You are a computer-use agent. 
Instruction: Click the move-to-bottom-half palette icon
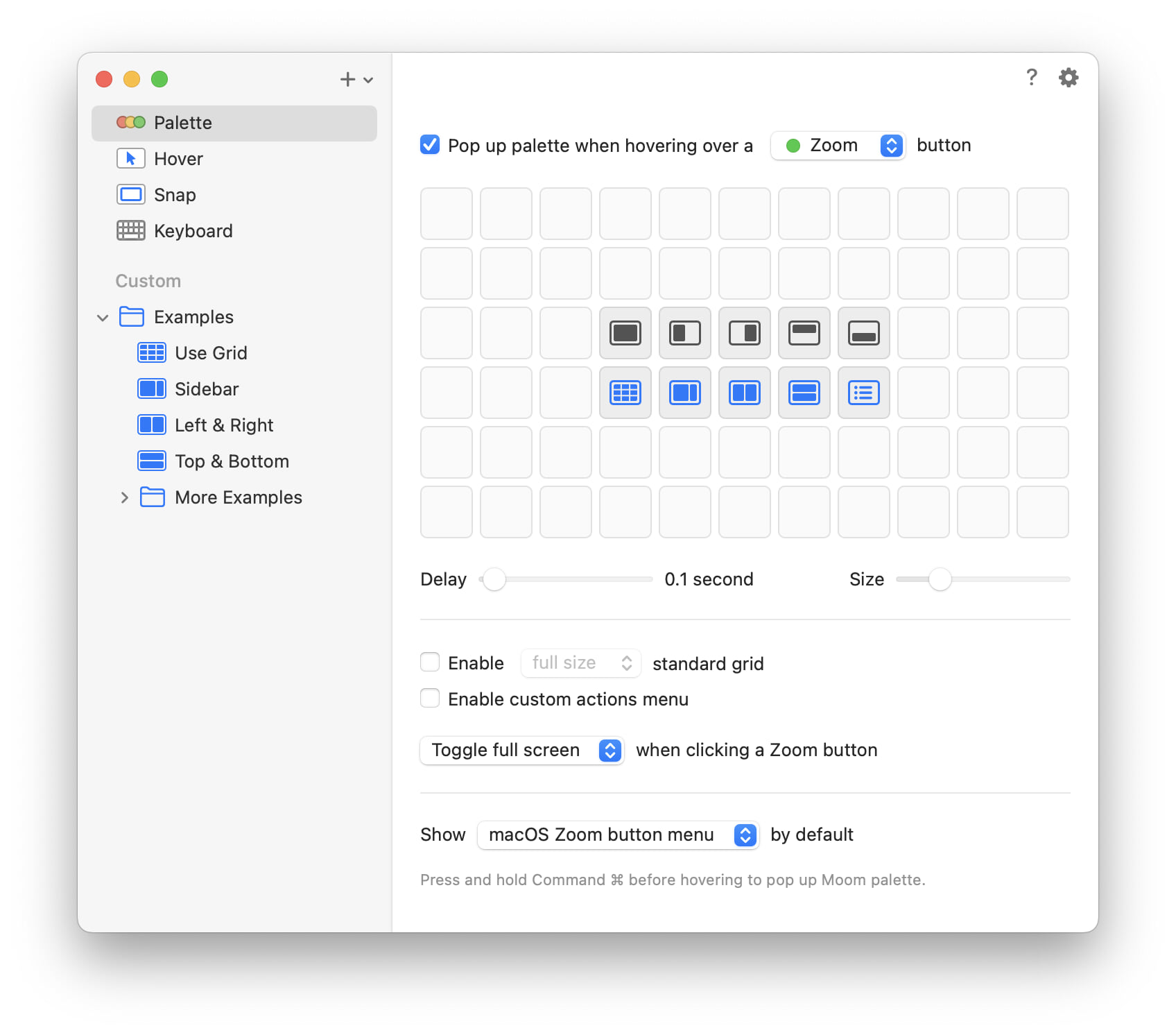click(x=863, y=333)
